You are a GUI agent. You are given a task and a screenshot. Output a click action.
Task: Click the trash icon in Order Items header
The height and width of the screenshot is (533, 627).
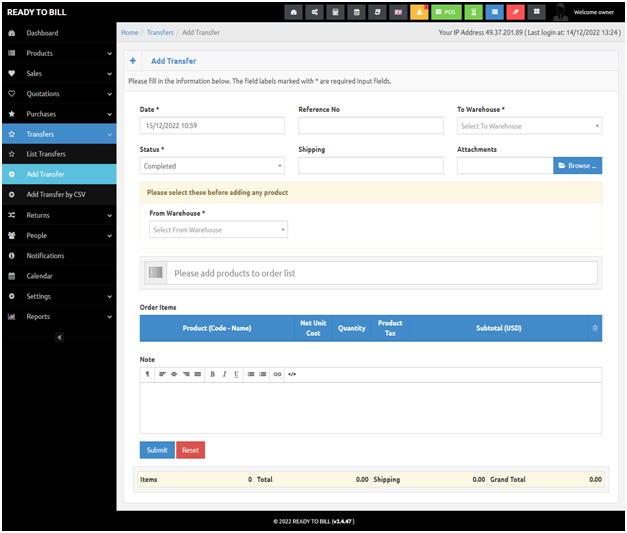click(595, 328)
